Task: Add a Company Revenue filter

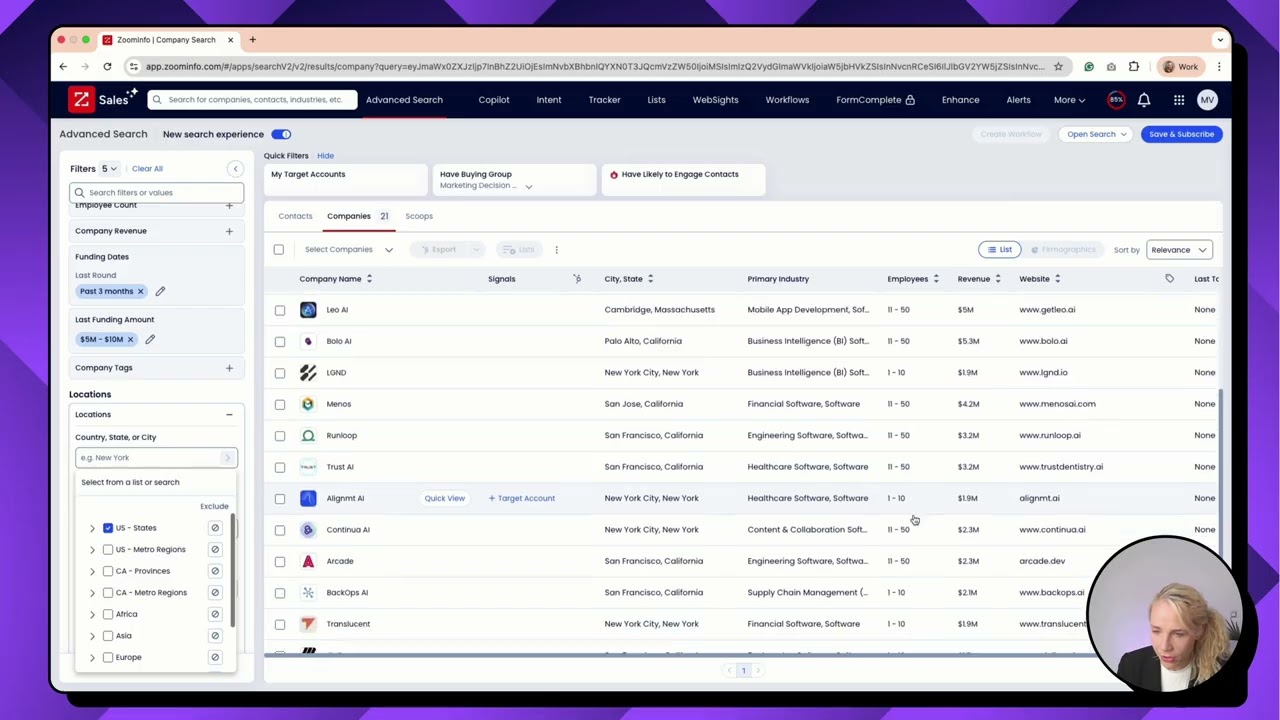Action: pyautogui.click(x=229, y=231)
